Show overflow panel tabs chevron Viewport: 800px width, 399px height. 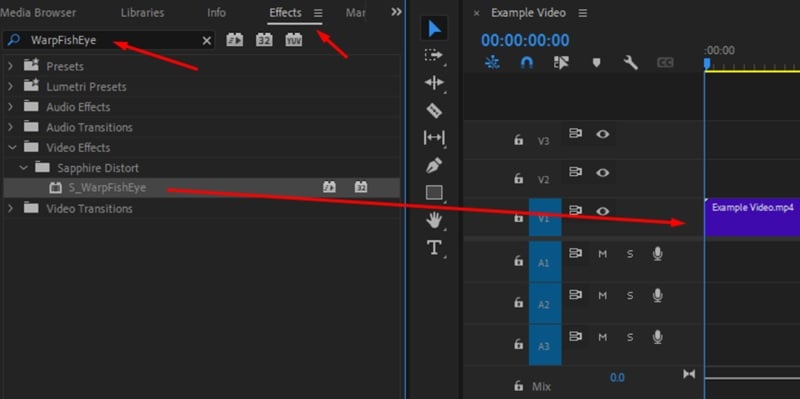pos(396,12)
